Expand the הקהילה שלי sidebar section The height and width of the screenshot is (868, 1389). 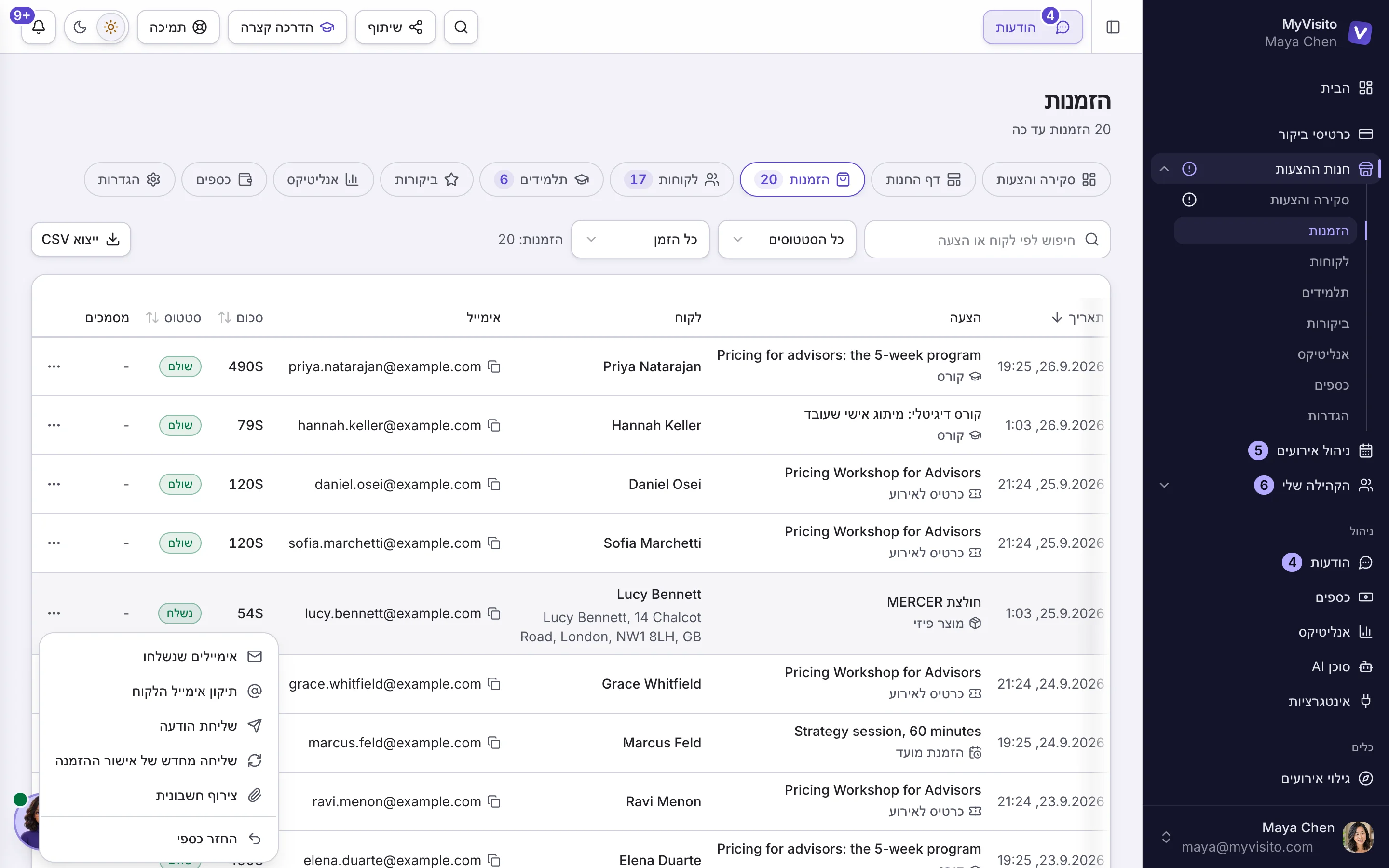1164,485
